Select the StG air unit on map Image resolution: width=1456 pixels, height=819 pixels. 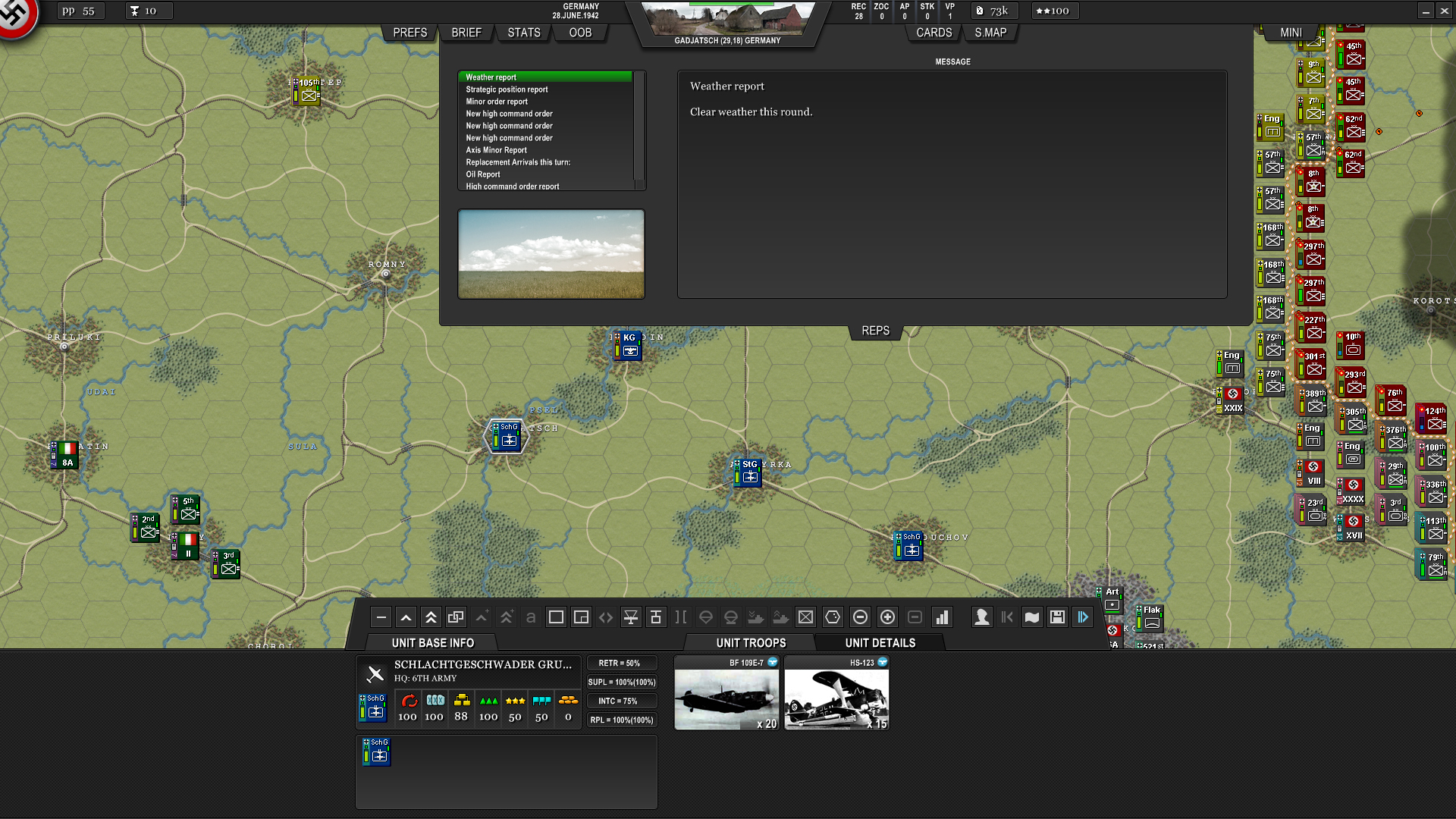pos(748,472)
